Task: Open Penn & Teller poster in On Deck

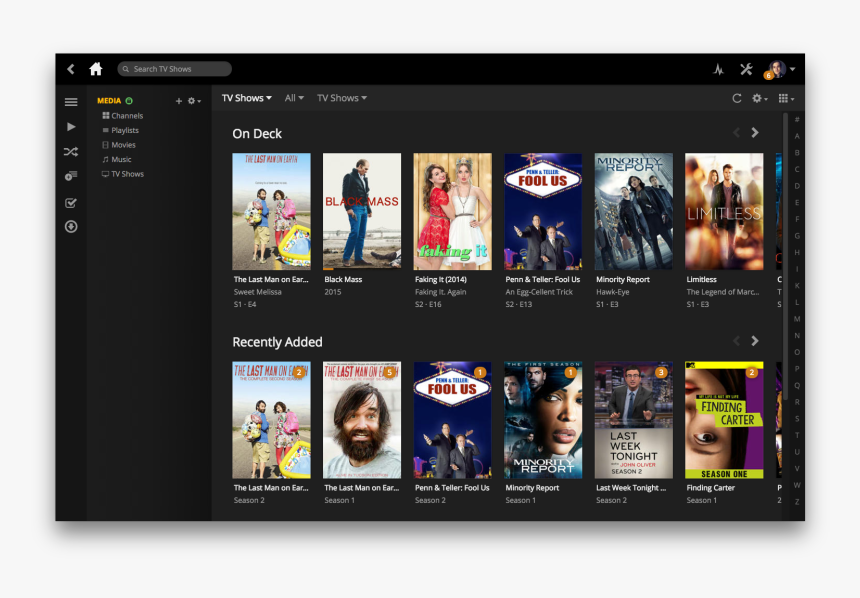Action: tap(543, 211)
